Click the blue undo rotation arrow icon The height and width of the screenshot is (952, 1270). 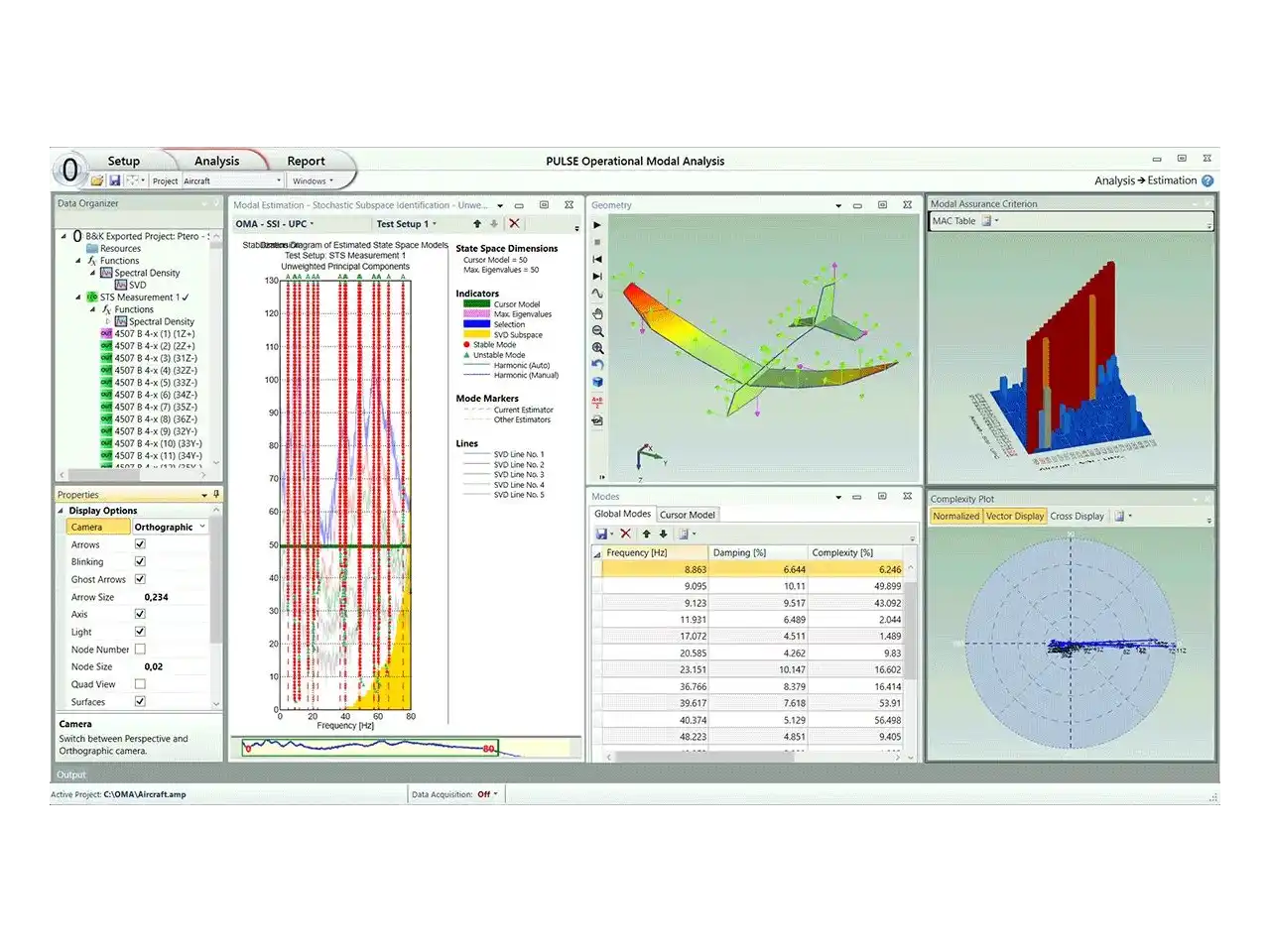[597, 365]
